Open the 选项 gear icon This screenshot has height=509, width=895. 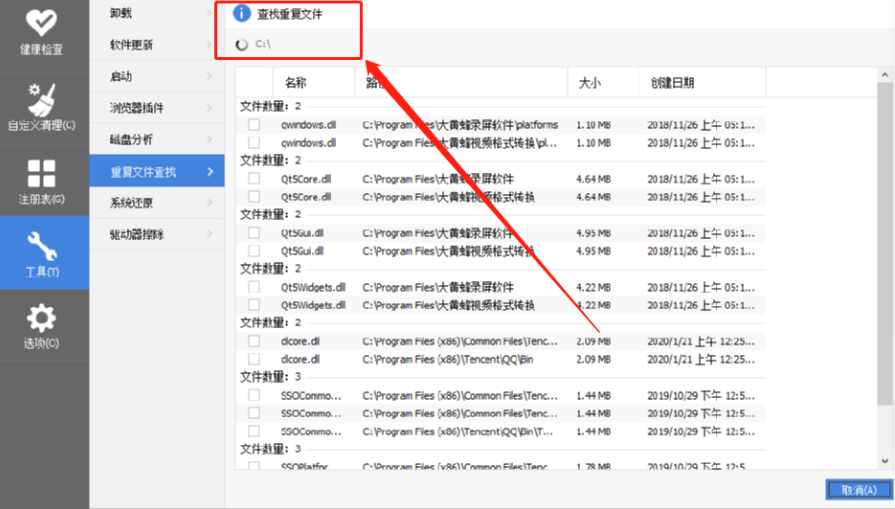tap(43, 319)
